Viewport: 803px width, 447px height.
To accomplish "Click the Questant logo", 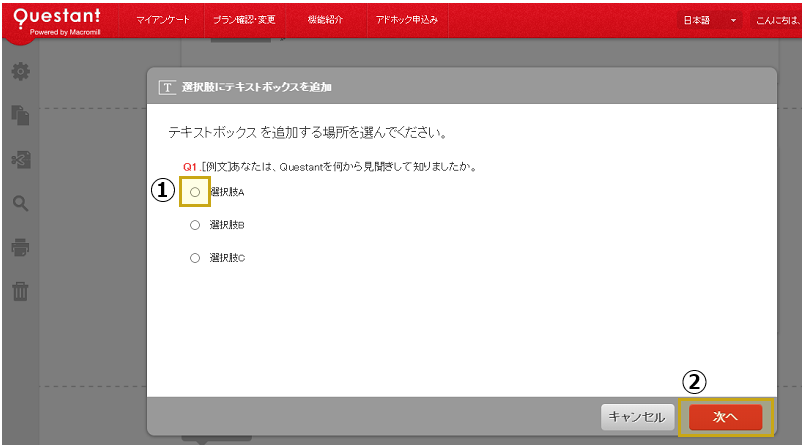I will (57, 22).
